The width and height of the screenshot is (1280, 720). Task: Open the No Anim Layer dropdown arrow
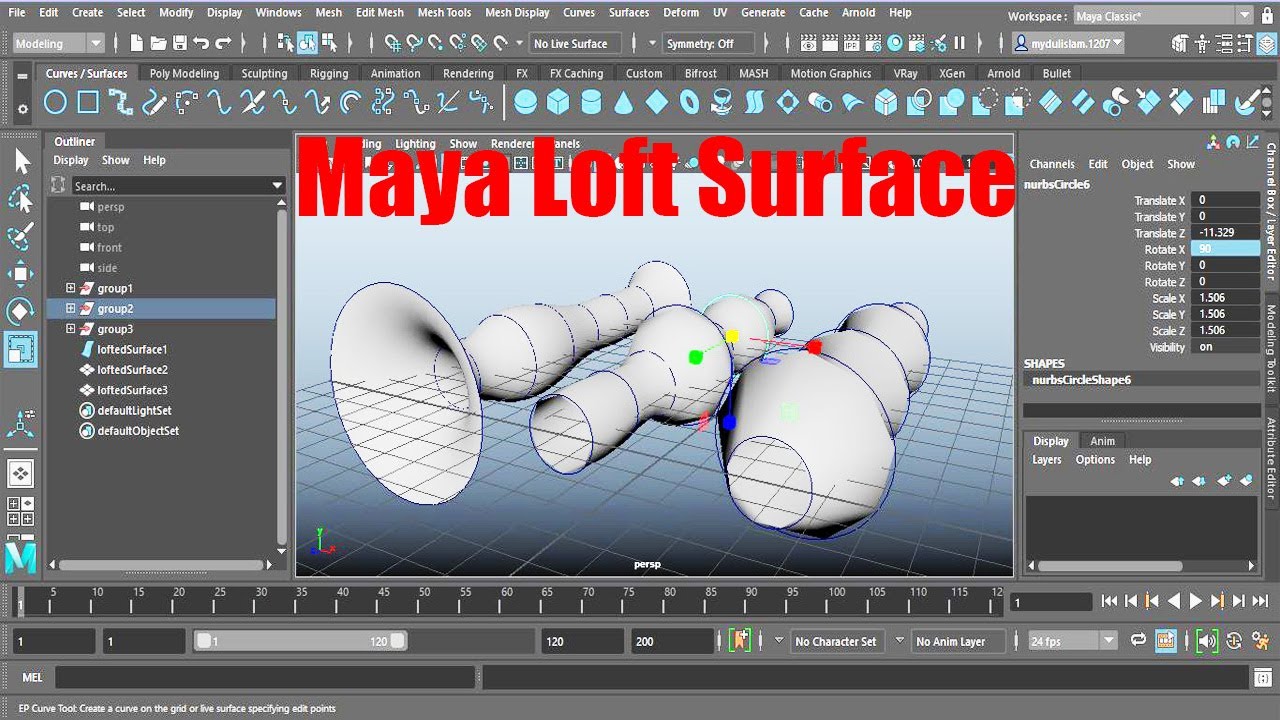pos(899,641)
